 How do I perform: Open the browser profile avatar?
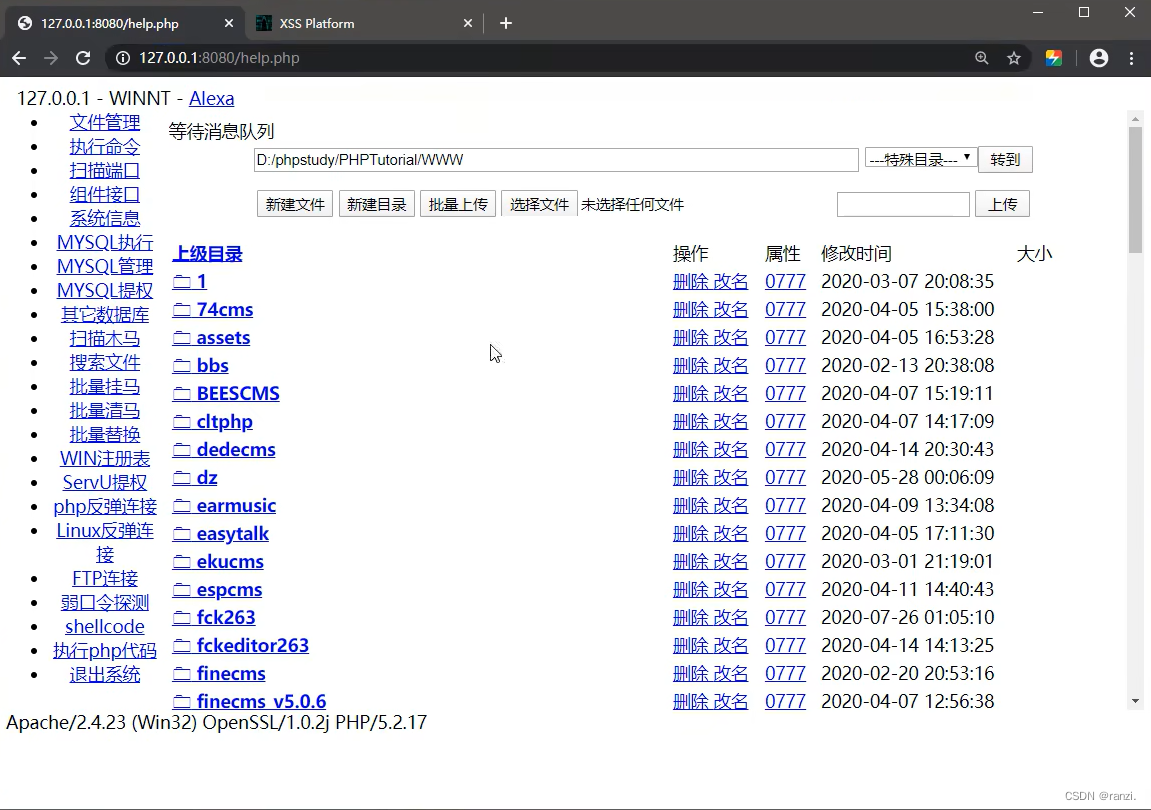pyautogui.click(x=1098, y=58)
